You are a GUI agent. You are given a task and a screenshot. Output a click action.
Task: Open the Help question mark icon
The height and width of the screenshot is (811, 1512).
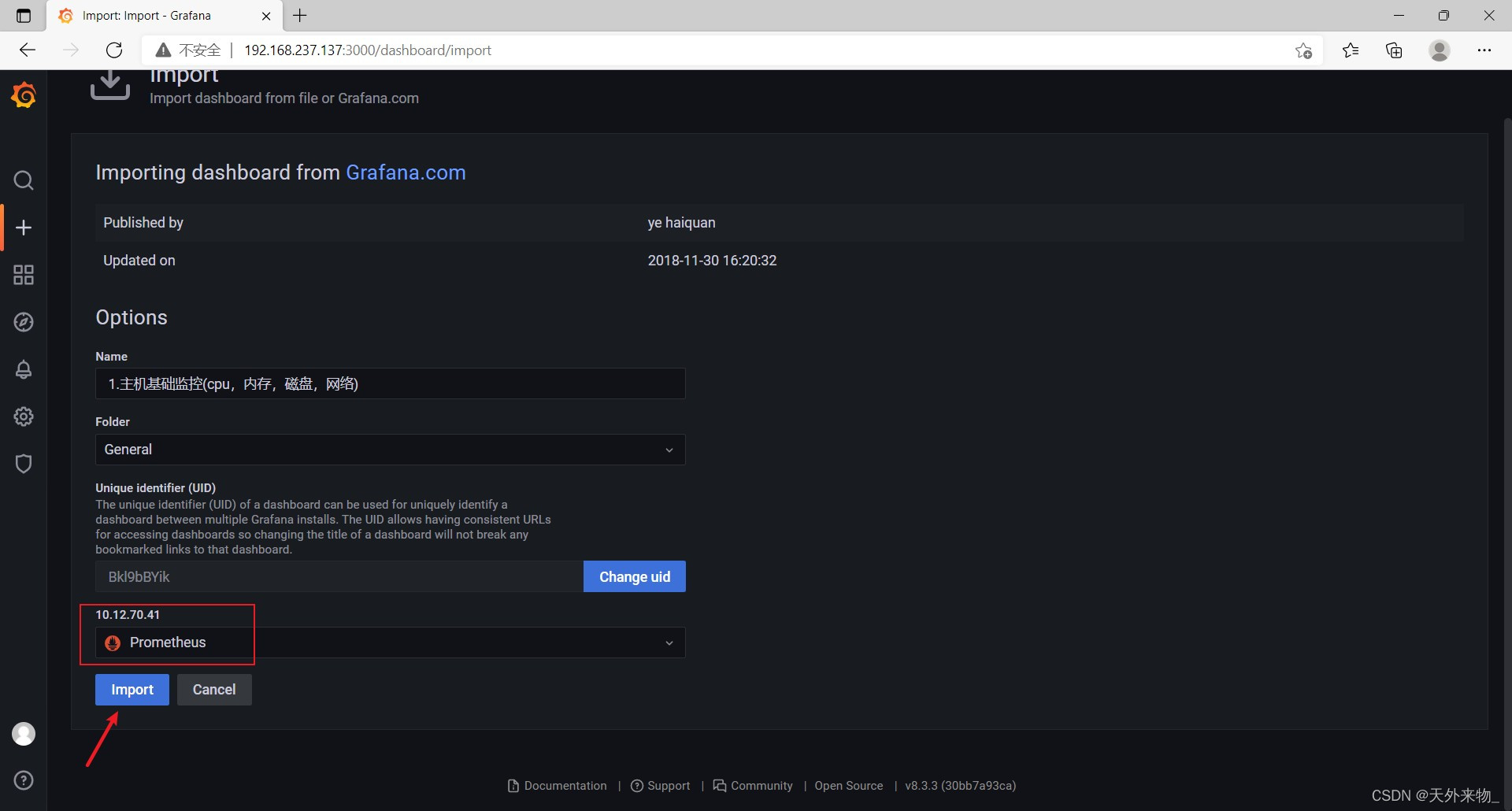(24, 780)
